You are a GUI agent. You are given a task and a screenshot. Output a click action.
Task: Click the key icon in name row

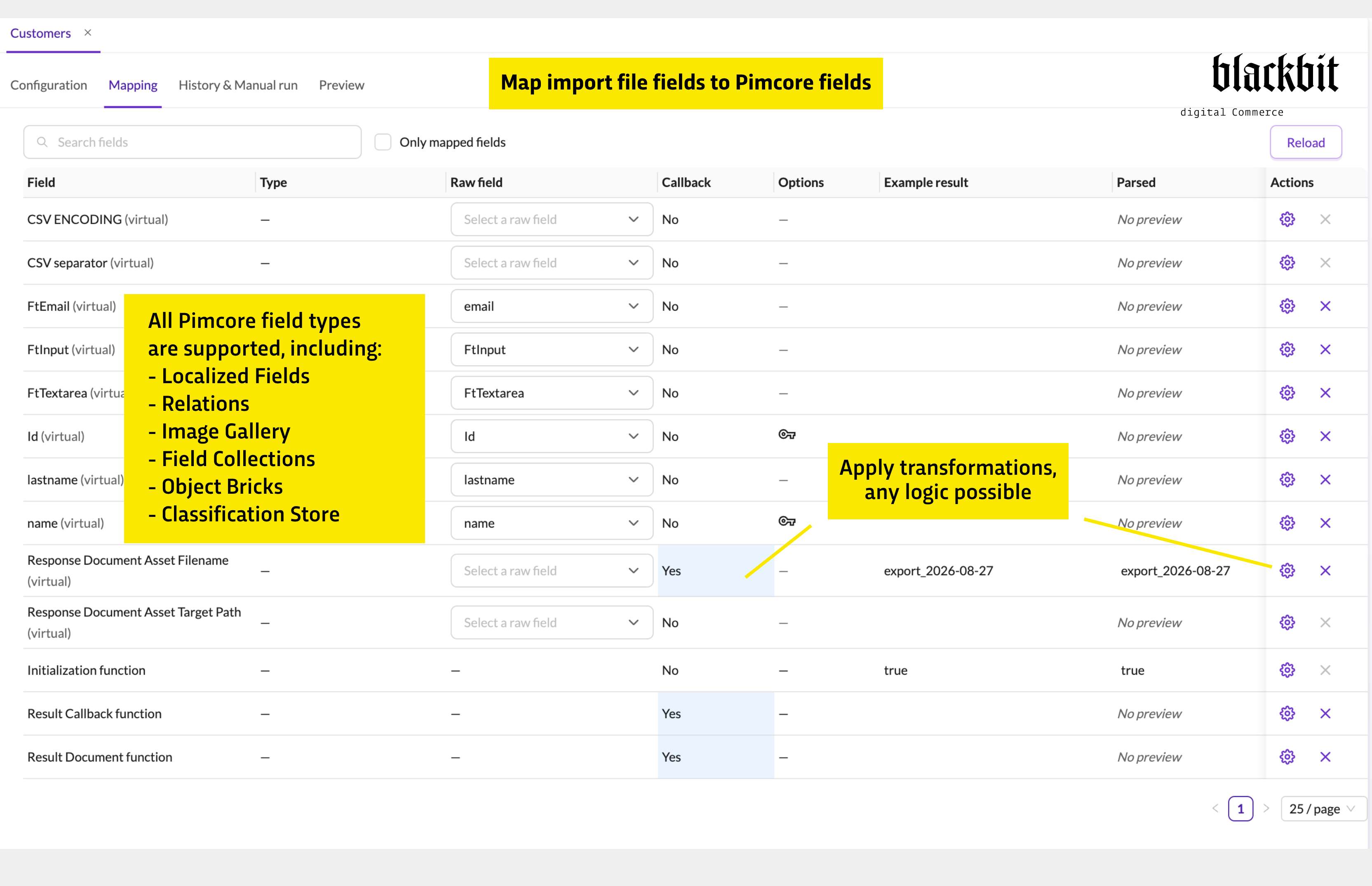[787, 521]
